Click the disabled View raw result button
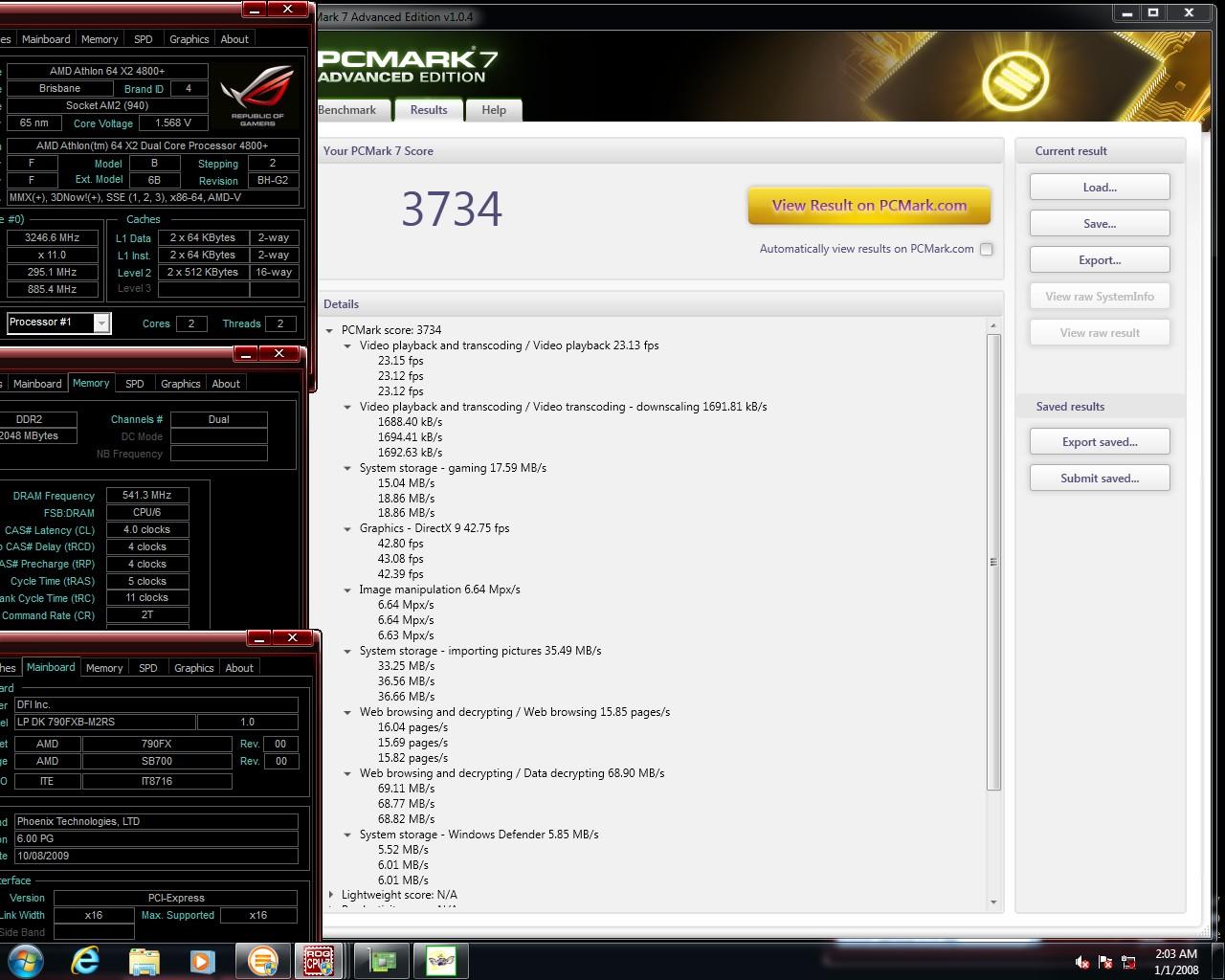The width and height of the screenshot is (1225, 980). [x=1100, y=333]
